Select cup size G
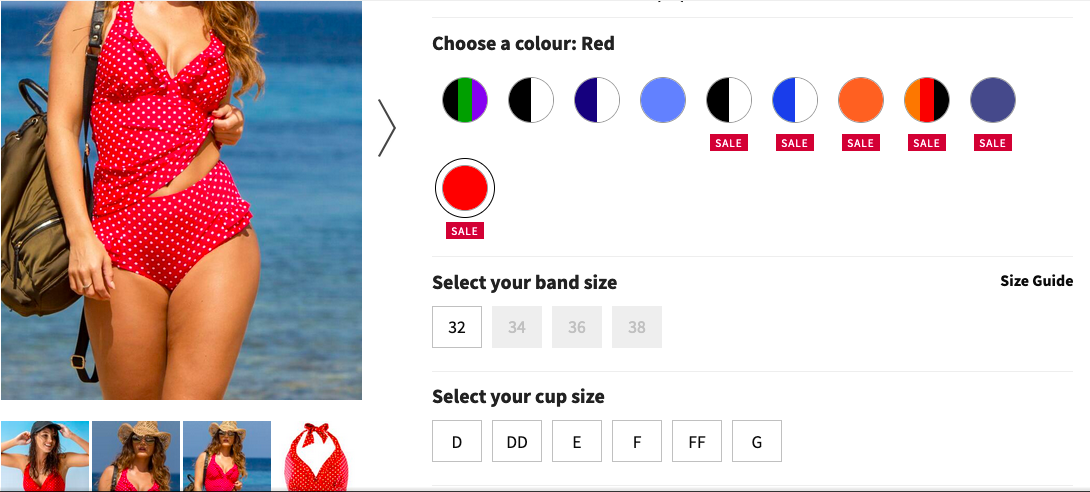 757,441
